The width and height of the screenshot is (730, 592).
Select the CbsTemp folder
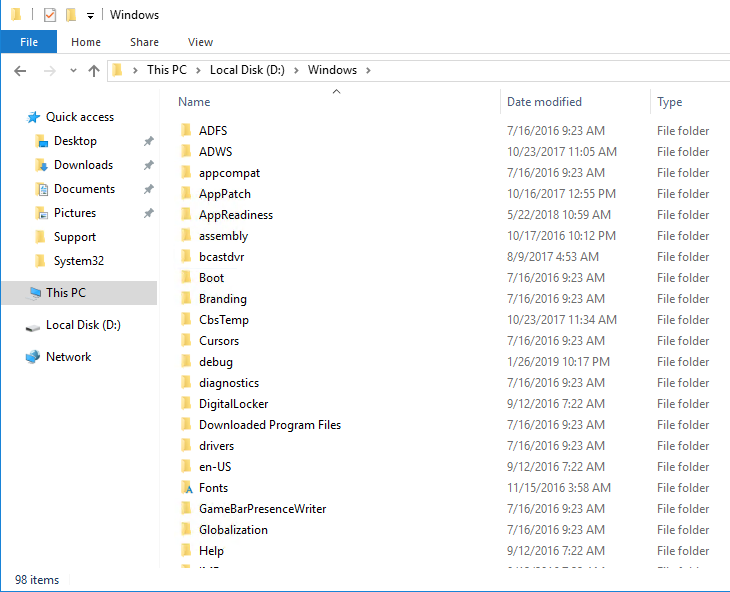[x=224, y=320]
